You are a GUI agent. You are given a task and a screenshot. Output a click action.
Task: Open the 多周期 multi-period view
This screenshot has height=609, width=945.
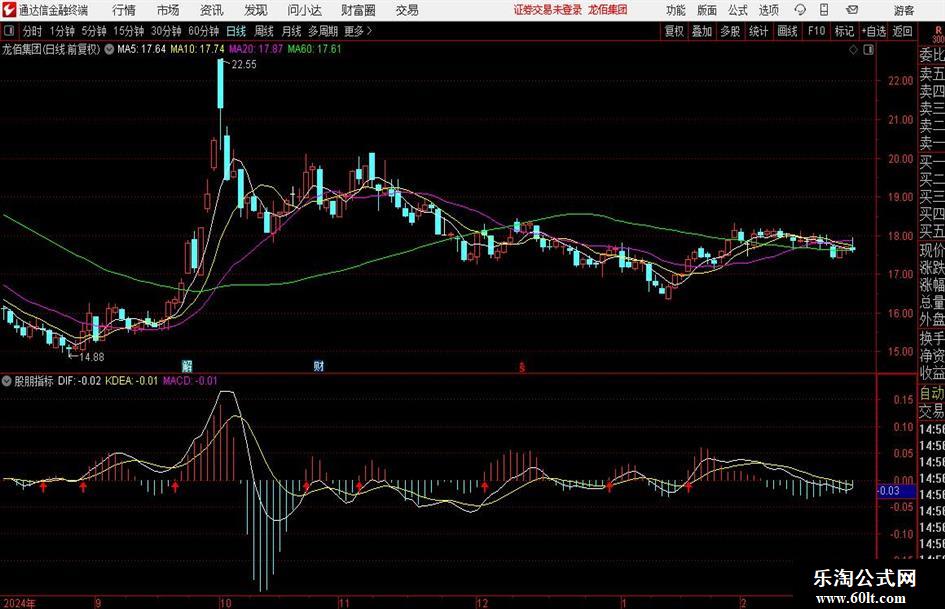323,31
